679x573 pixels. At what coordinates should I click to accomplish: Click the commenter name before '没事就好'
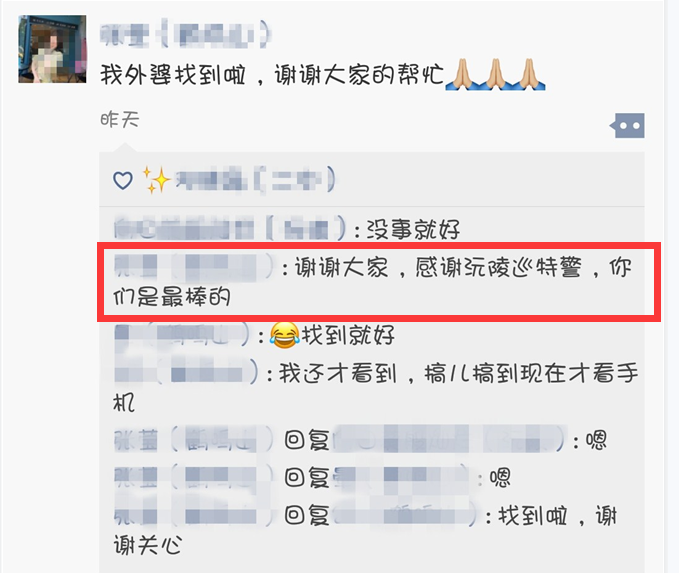(230, 228)
